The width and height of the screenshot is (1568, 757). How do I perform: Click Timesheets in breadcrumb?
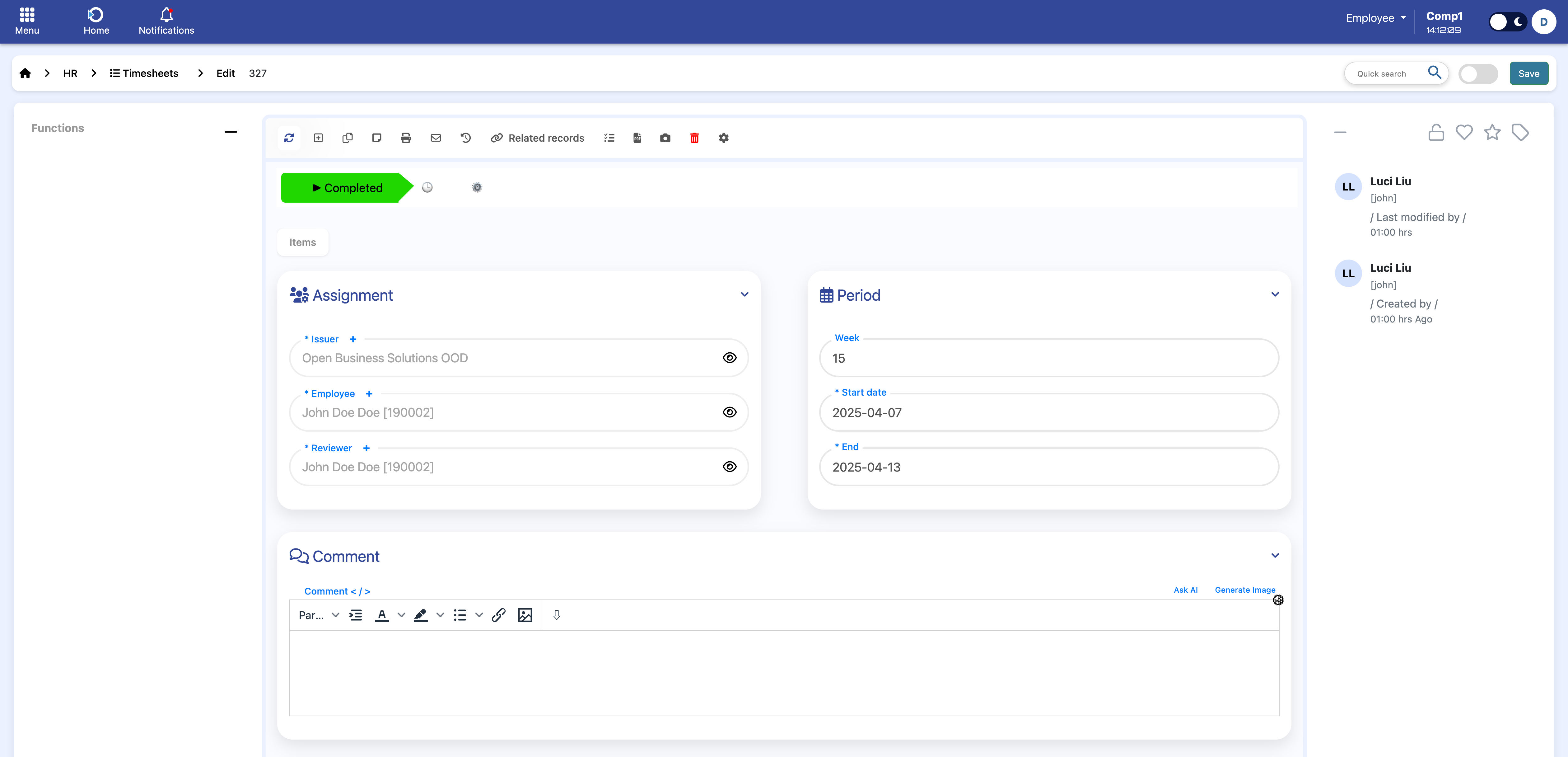(x=144, y=73)
